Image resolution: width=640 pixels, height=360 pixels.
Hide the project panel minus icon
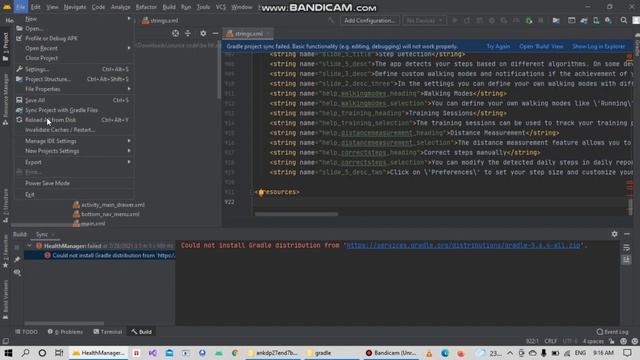pyautogui.click(x=216, y=33)
